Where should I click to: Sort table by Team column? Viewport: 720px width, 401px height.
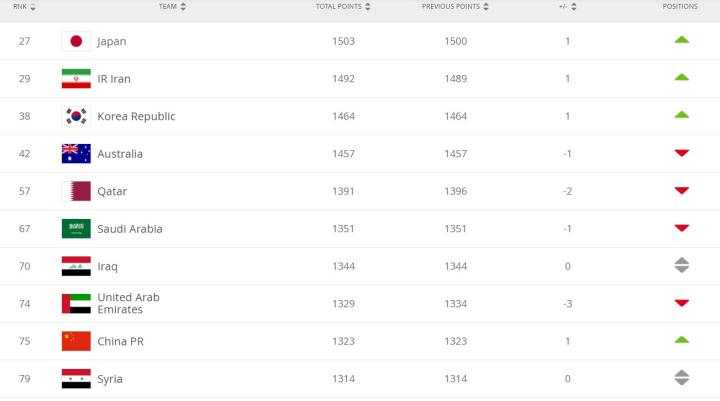tap(172, 7)
